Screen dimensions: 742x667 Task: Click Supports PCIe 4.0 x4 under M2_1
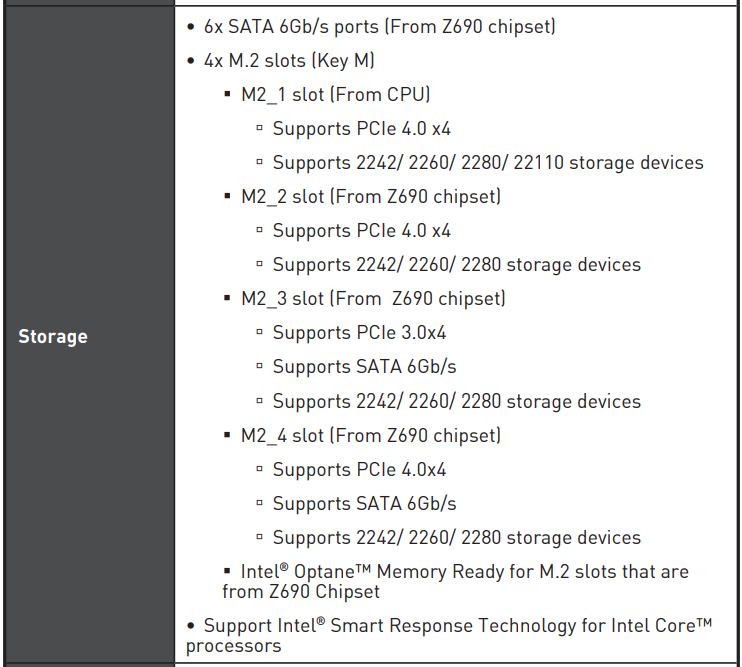click(x=361, y=129)
